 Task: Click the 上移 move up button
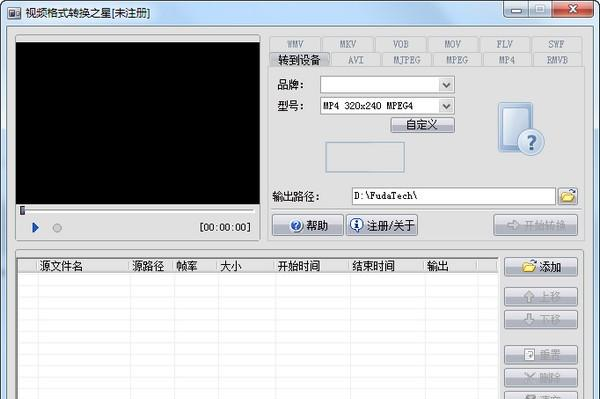(x=541, y=297)
